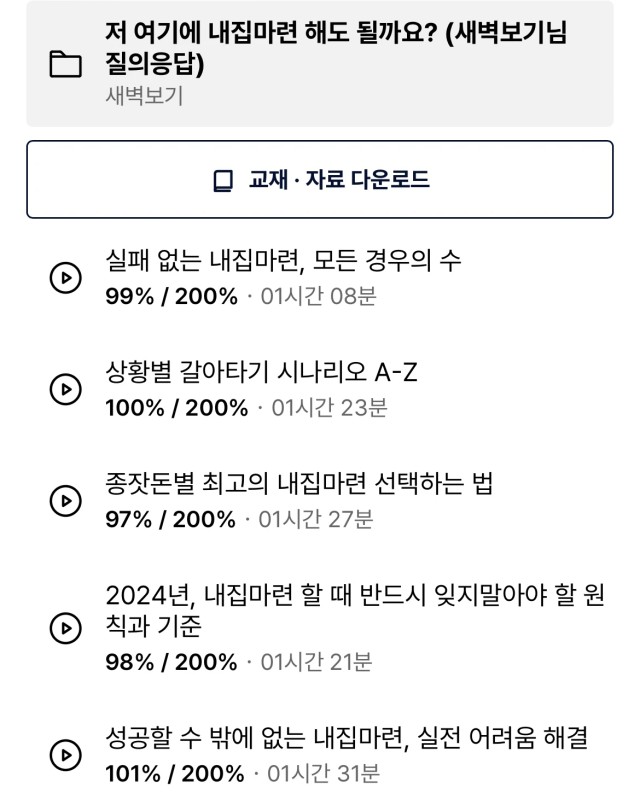This screenshot has width=640, height=805.
Task: Click the 100% / 200% progress text
Action: [177, 408]
